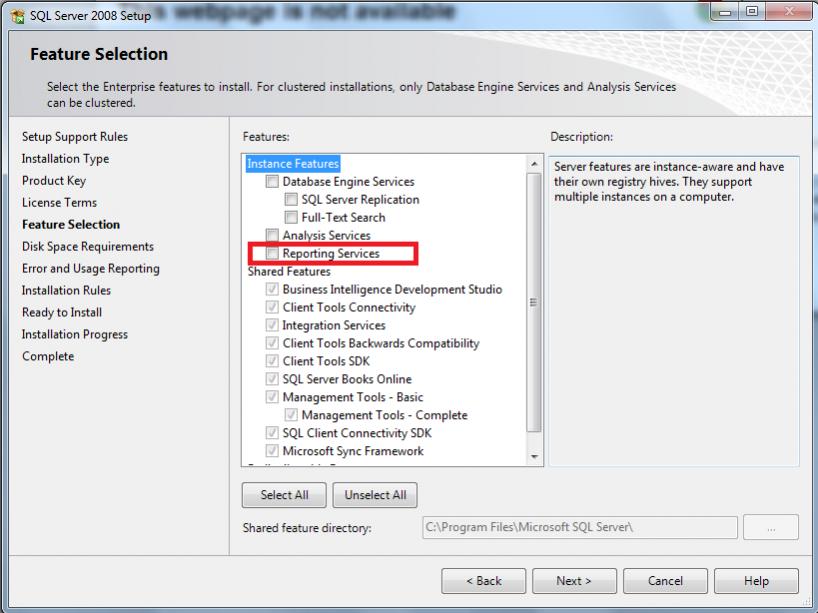The image size is (818, 613).
Task: Click the SQL Server 2008 Setup title icon
Action: pyautogui.click(x=17, y=16)
